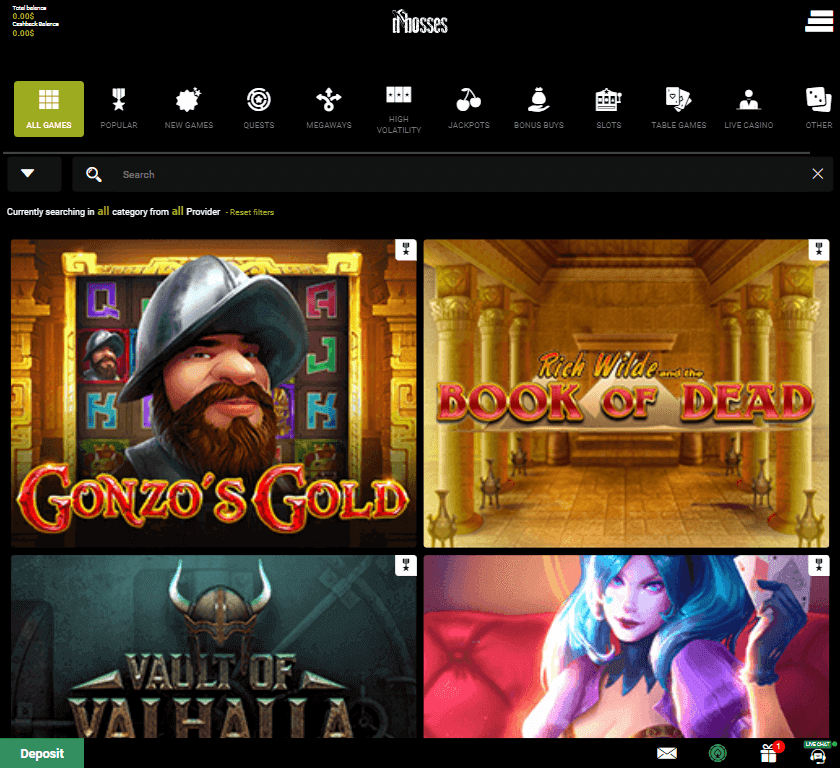Image resolution: width=840 pixels, height=768 pixels.
Task: Focus the game Search field
Action: pyautogui.click(x=453, y=174)
